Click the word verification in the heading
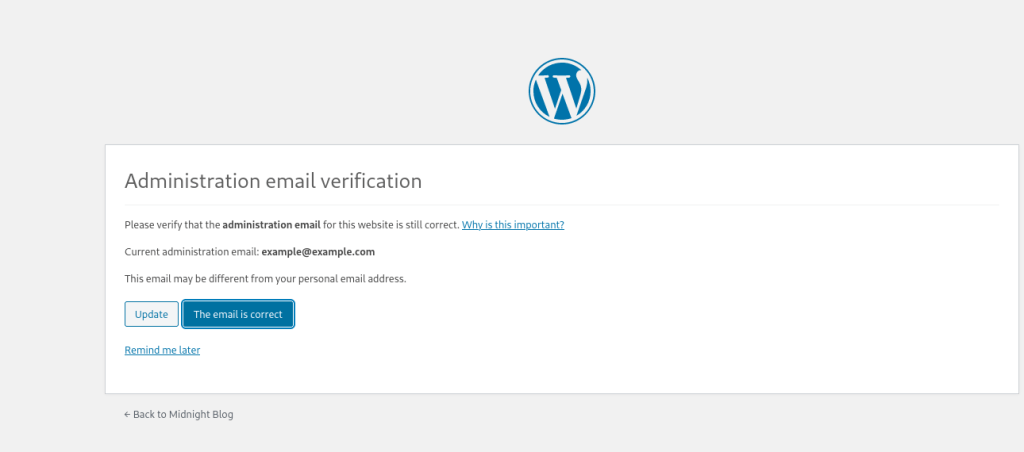Image resolution: width=1024 pixels, height=452 pixels. 370,181
